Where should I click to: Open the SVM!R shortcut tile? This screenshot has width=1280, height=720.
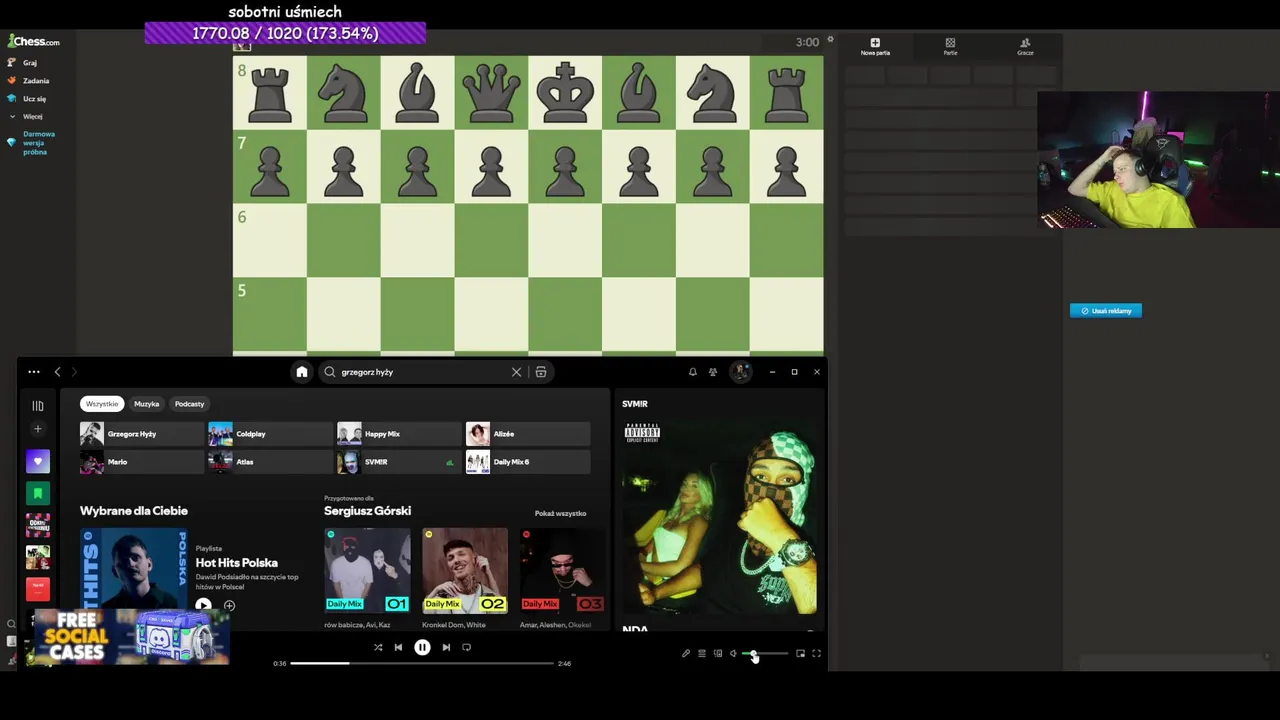coord(399,462)
